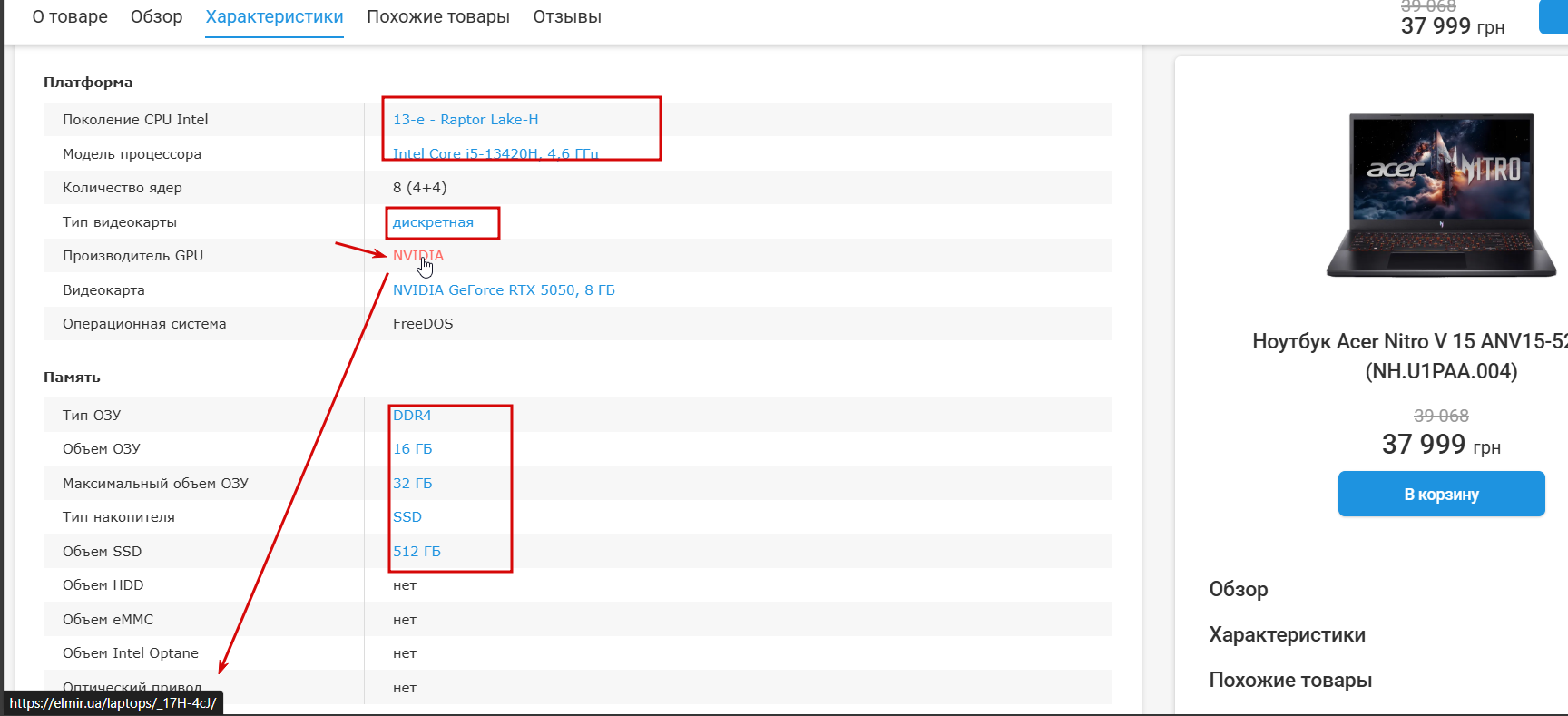Jump to Похожие товары in the sidebar card
This screenshot has height=716, width=1568.
click(x=1290, y=680)
